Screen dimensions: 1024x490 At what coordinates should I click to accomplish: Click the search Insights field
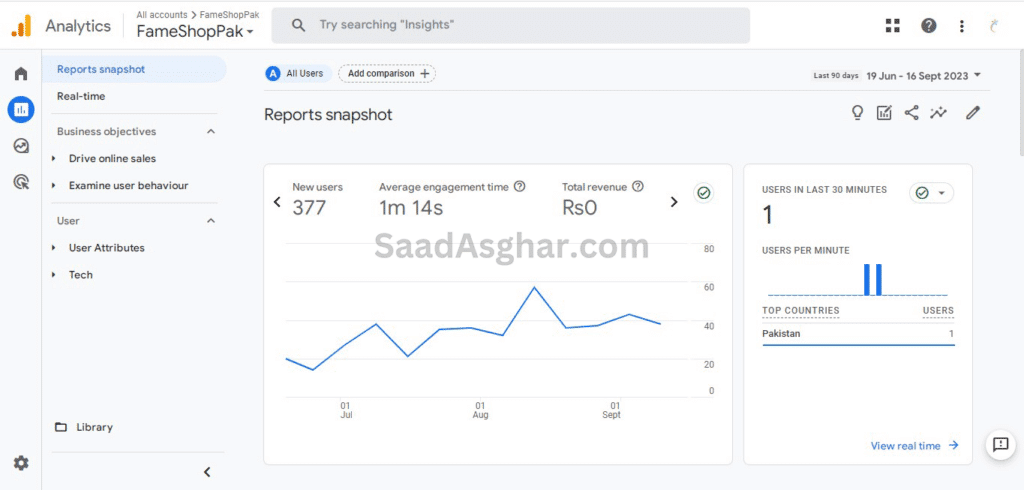coord(511,25)
